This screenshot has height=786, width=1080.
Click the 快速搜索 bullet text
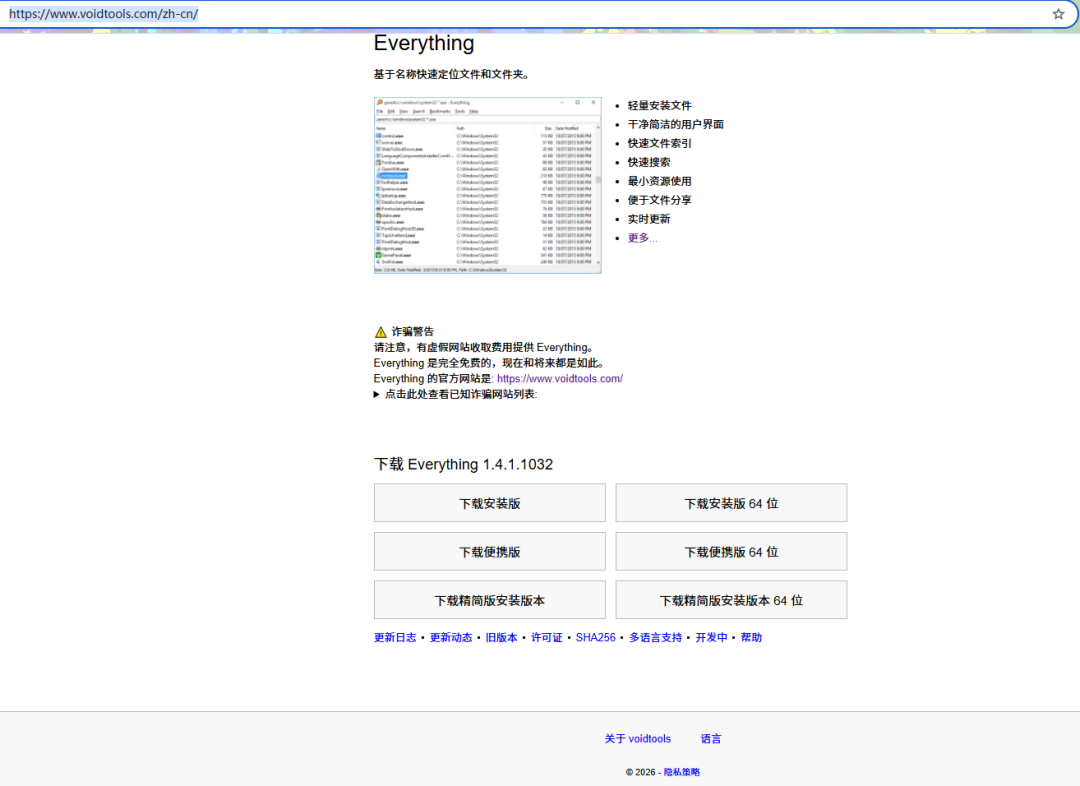(648, 162)
